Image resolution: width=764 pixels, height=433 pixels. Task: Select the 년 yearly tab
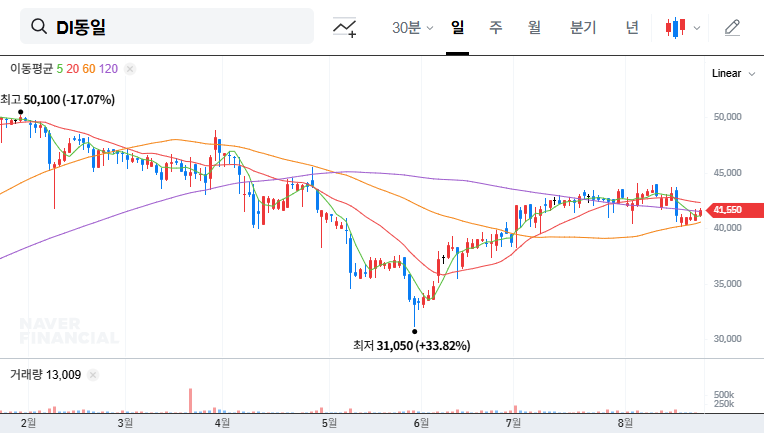pos(632,27)
